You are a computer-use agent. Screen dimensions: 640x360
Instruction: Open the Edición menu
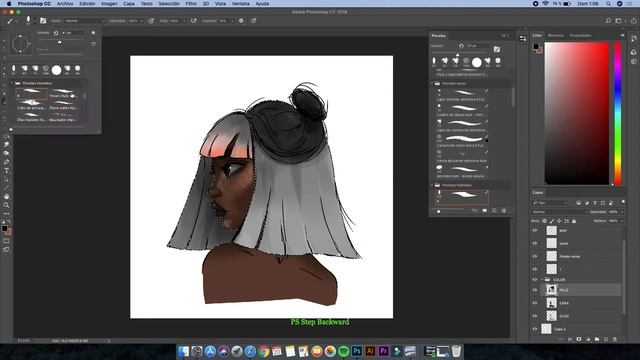[87, 4]
